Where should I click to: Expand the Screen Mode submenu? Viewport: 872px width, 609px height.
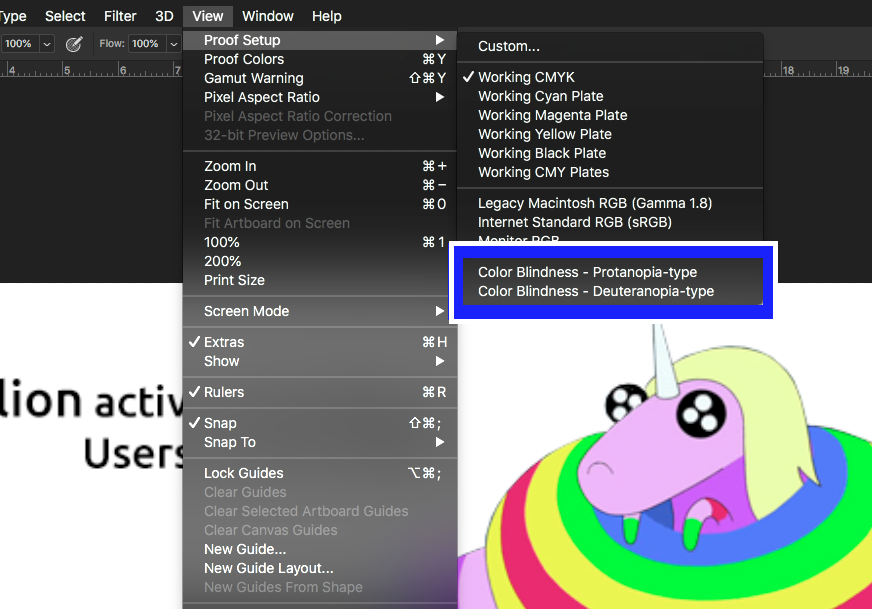pyautogui.click(x=320, y=311)
